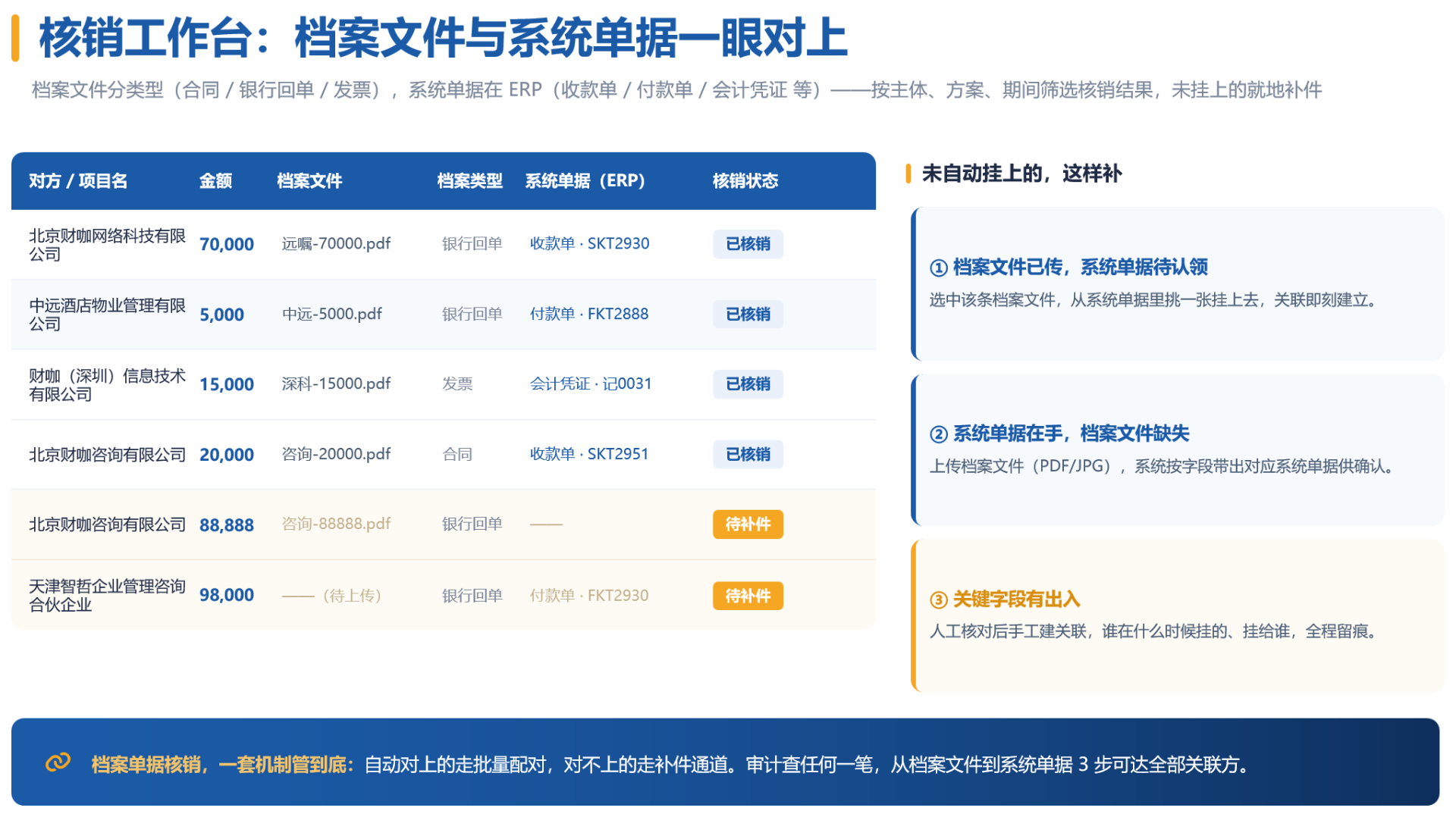The width and height of the screenshot is (1456, 817).
Task: Open the 收款单 · SKT2951 link
Action: (589, 454)
